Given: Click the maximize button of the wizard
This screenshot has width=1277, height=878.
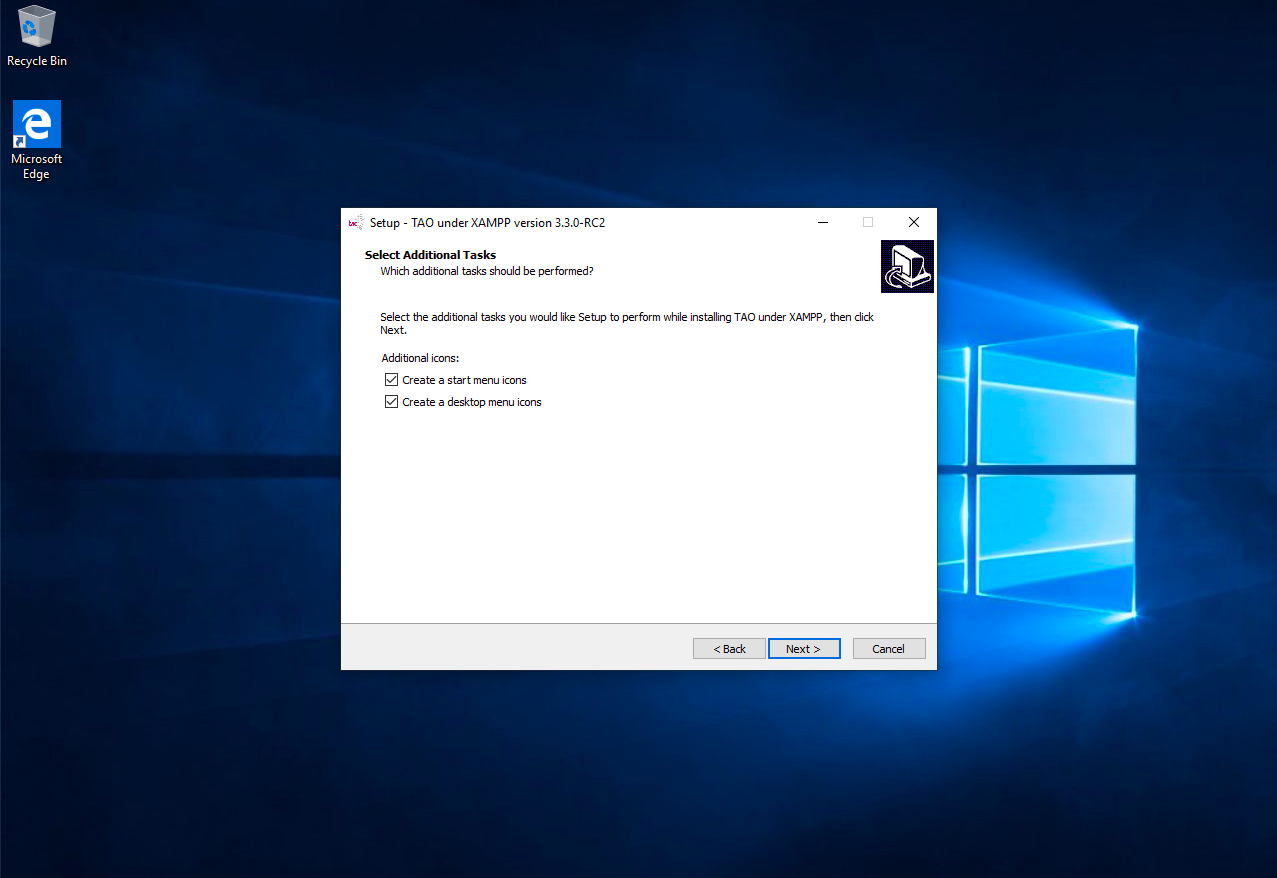Looking at the screenshot, I should 867,222.
